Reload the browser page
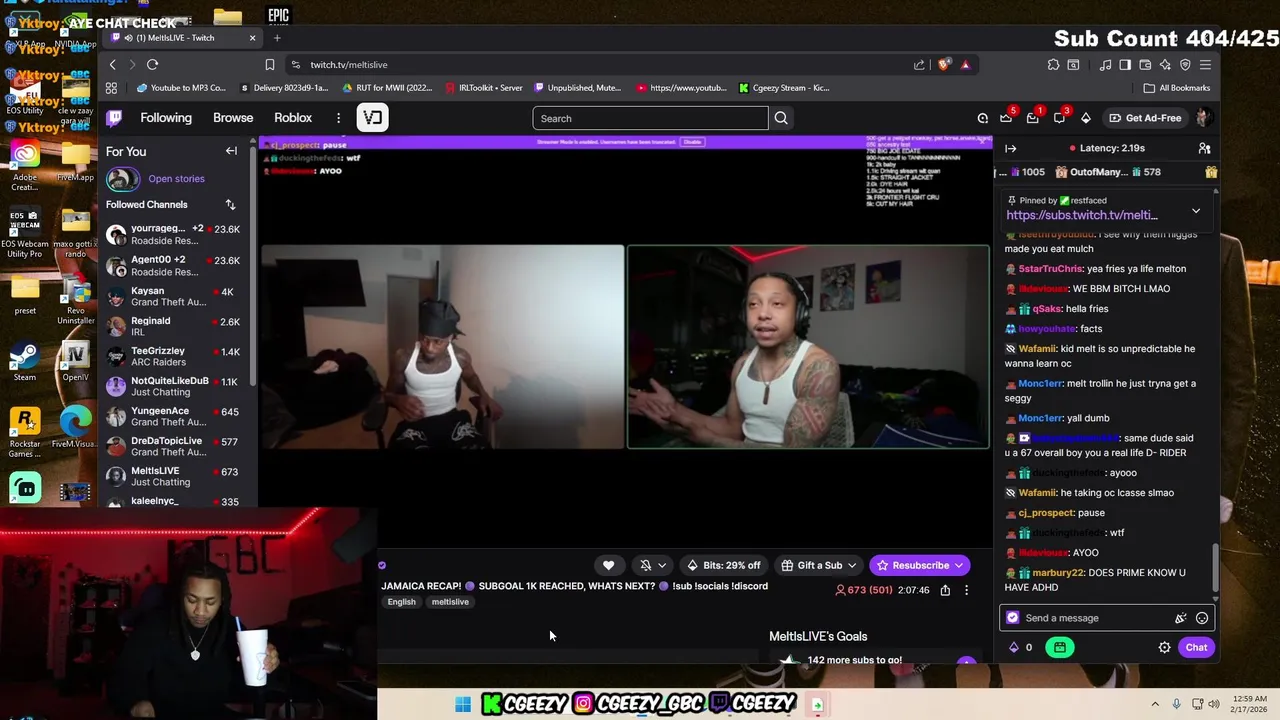The width and height of the screenshot is (1280, 720). [x=152, y=64]
